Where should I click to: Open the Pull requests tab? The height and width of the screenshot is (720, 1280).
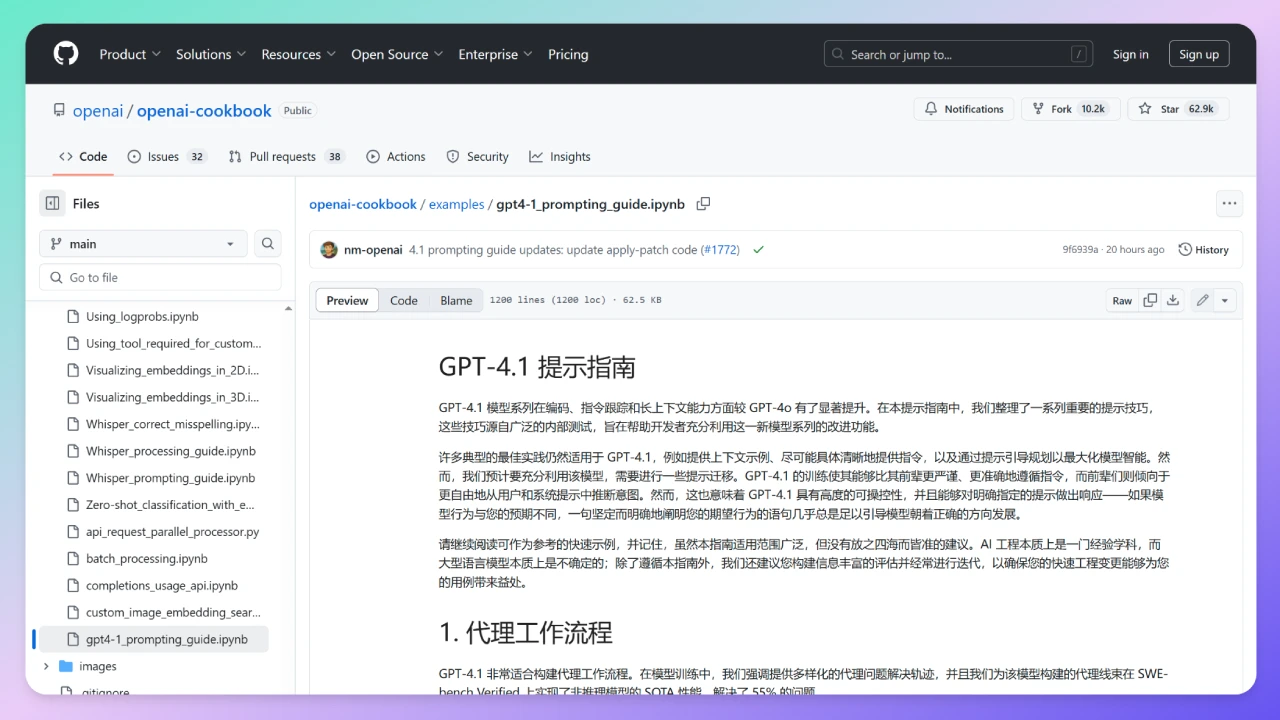point(285,157)
